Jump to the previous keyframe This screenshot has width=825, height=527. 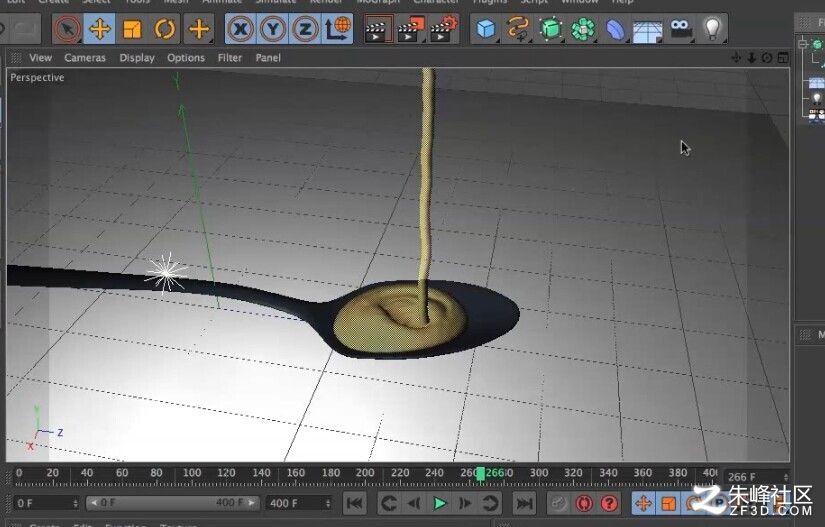pyautogui.click(x=389, y=503)
